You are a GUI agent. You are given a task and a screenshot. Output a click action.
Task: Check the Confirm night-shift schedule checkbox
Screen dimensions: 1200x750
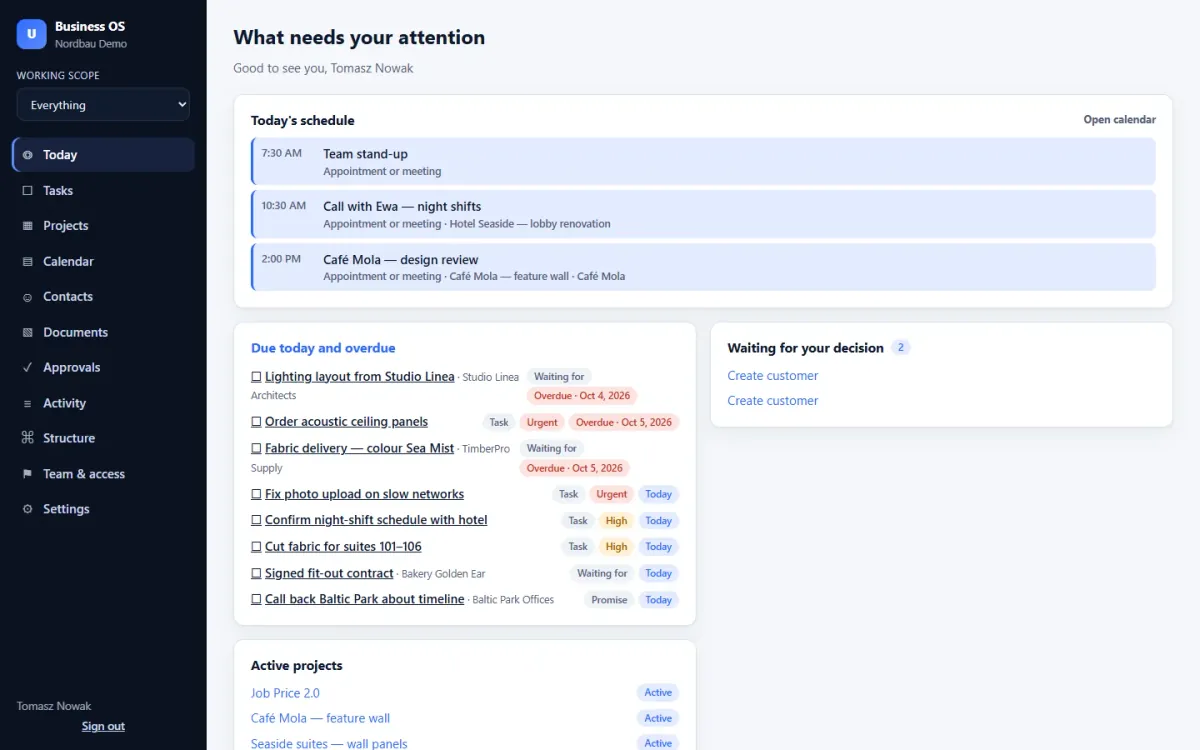tap(256, 521)
